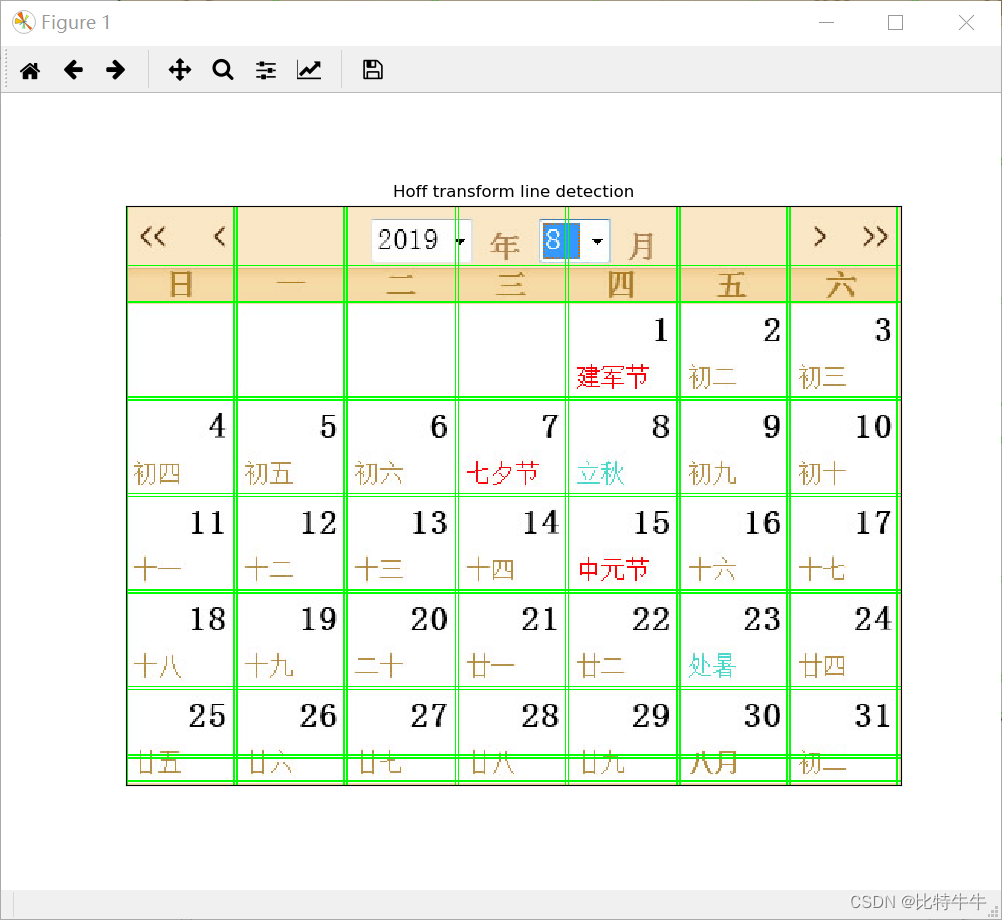1002x920 pixels.
Task: Click date 21 in the calendar
Action: tap(540, 619)
